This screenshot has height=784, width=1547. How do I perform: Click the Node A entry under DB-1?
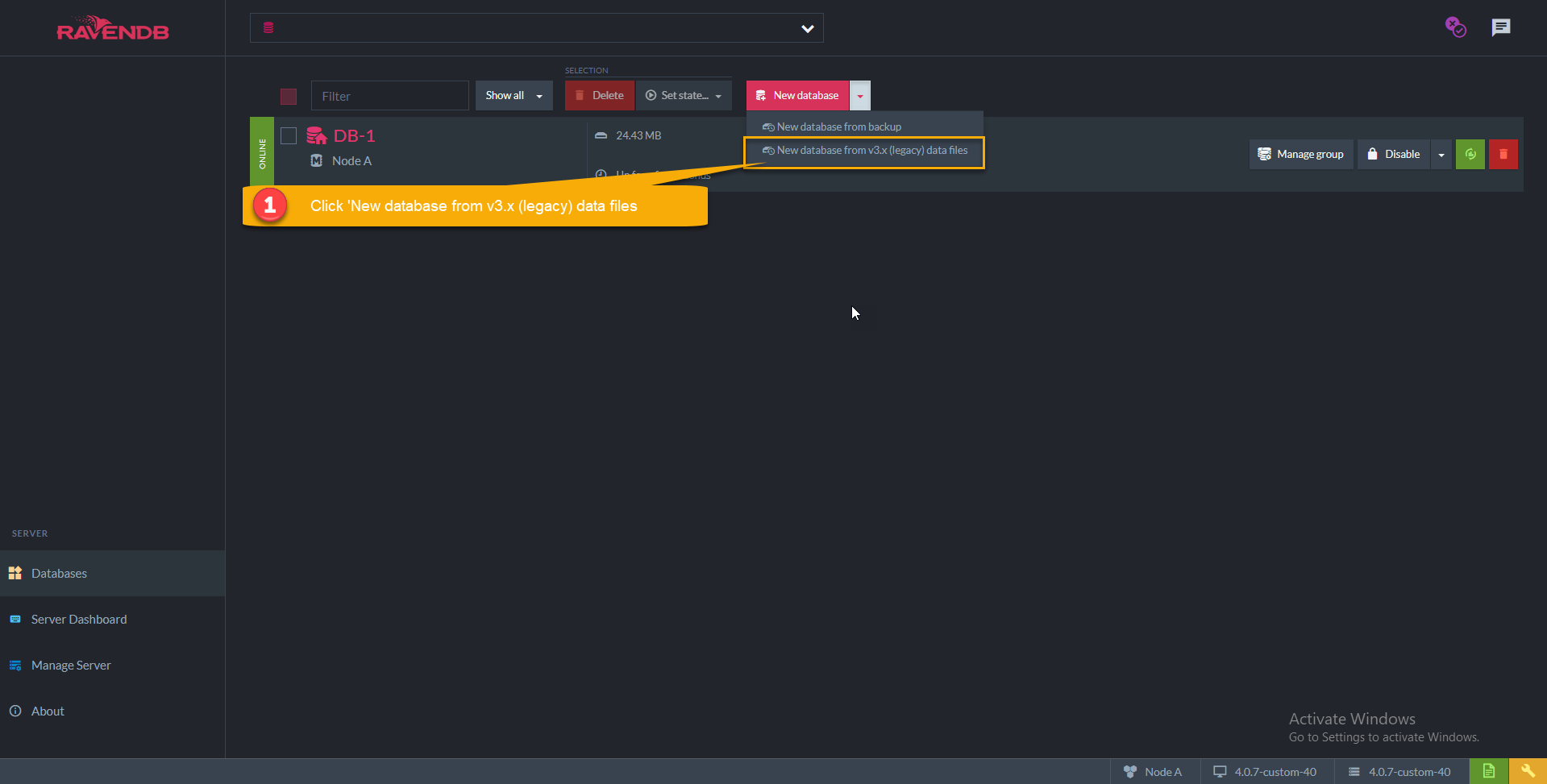pos(351,161)
